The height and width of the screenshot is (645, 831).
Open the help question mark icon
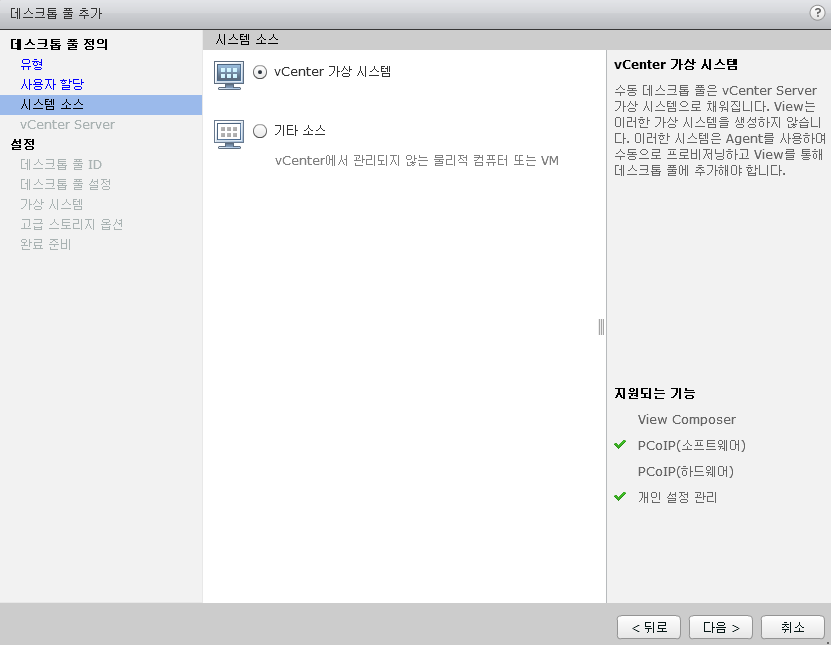[x=817, y=13]
